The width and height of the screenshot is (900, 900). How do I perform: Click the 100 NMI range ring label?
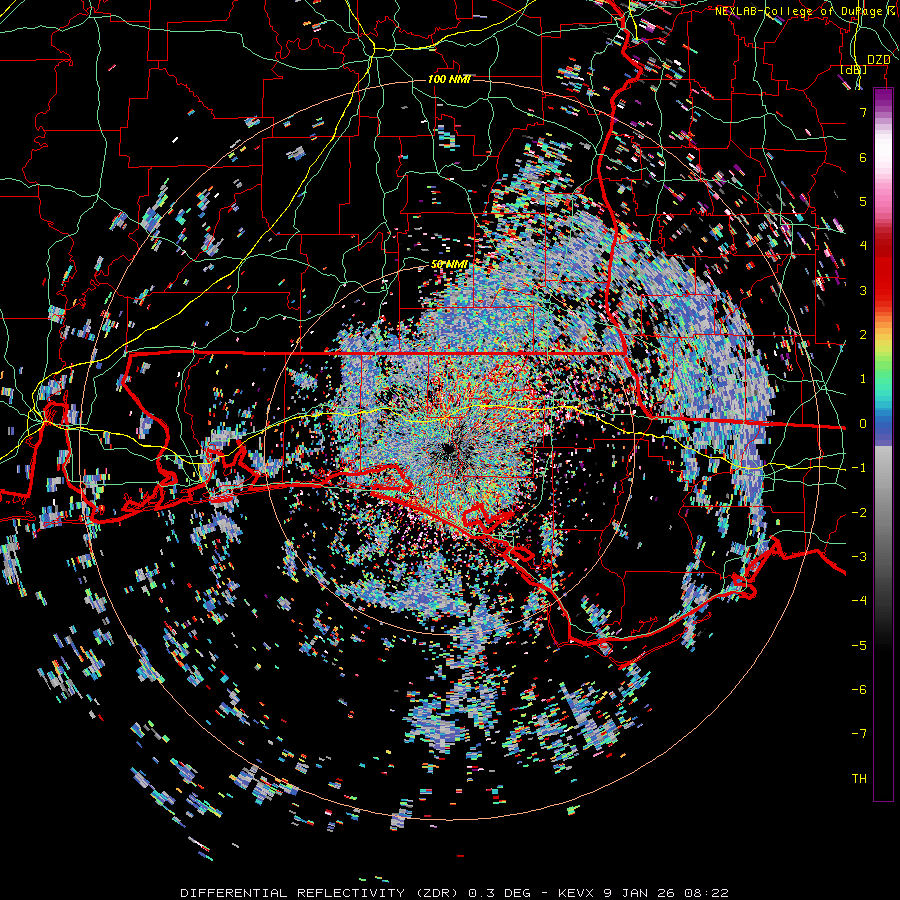point(449,79)
